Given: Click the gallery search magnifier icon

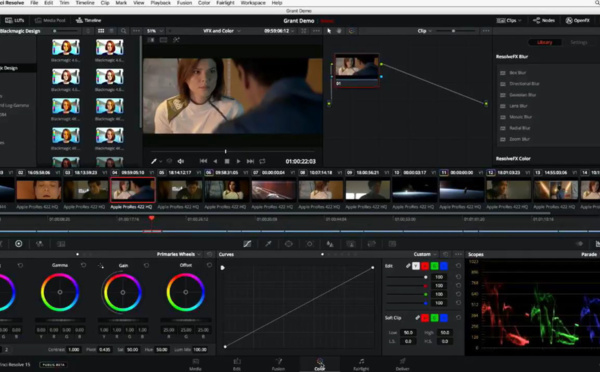Looking at the screenshot, I should click(x=123, y=31).
